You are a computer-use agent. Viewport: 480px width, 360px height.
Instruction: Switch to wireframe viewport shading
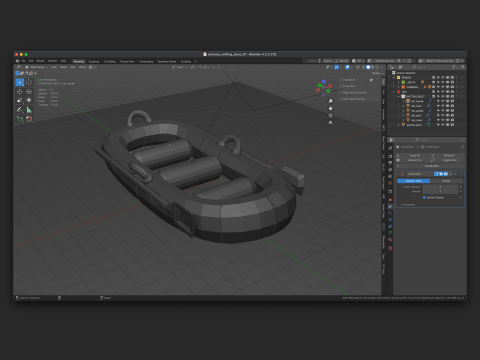(363, 67)
